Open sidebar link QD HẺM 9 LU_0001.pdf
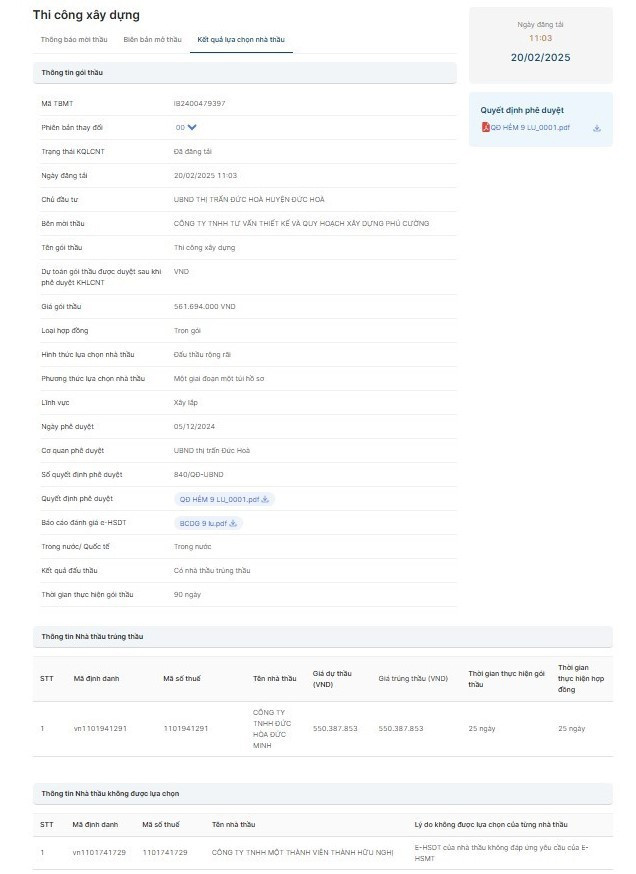This screenshot has width=636, height=874. click(529, 128)
